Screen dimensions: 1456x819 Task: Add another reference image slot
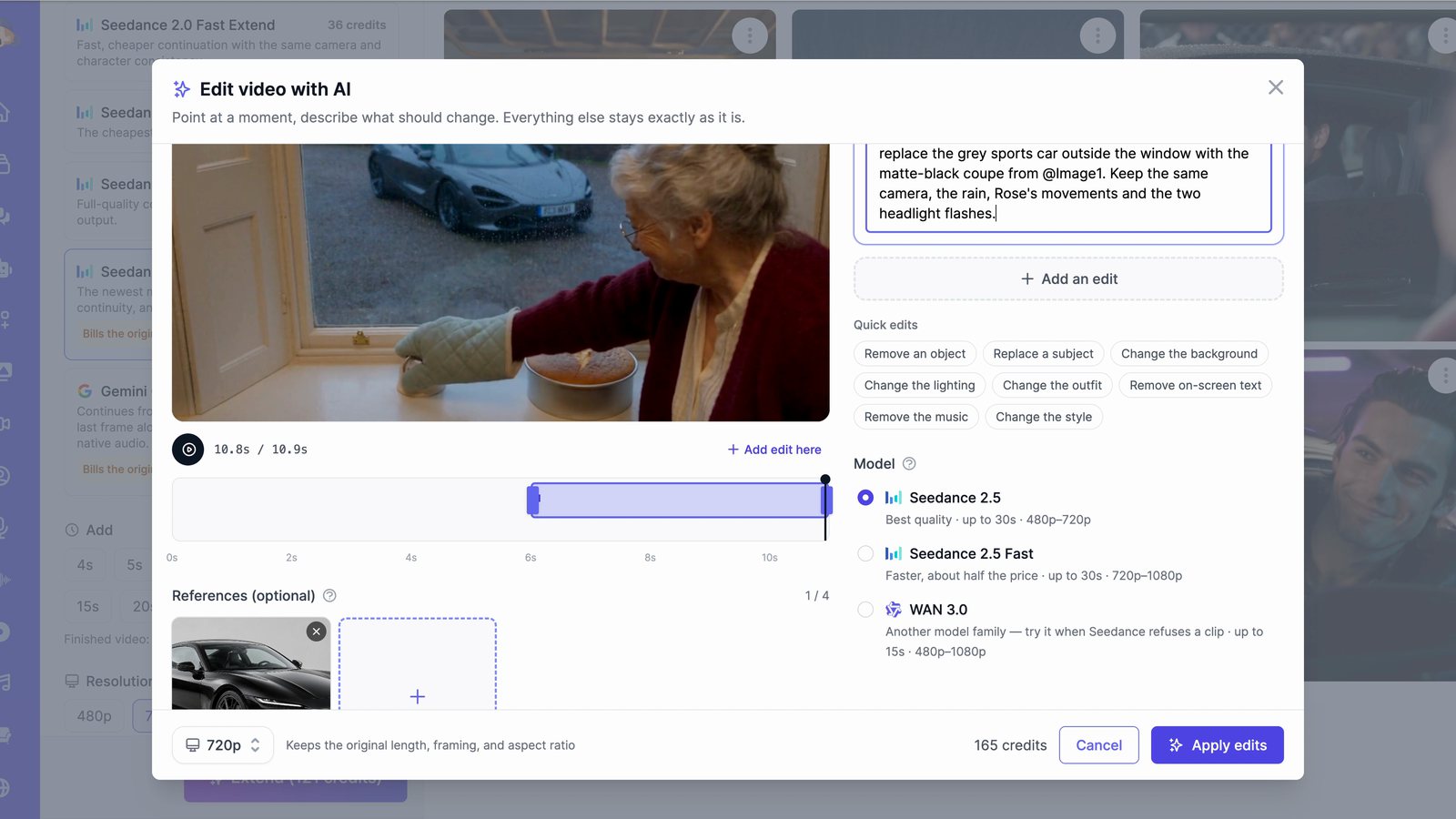click(x=418, y=664)
